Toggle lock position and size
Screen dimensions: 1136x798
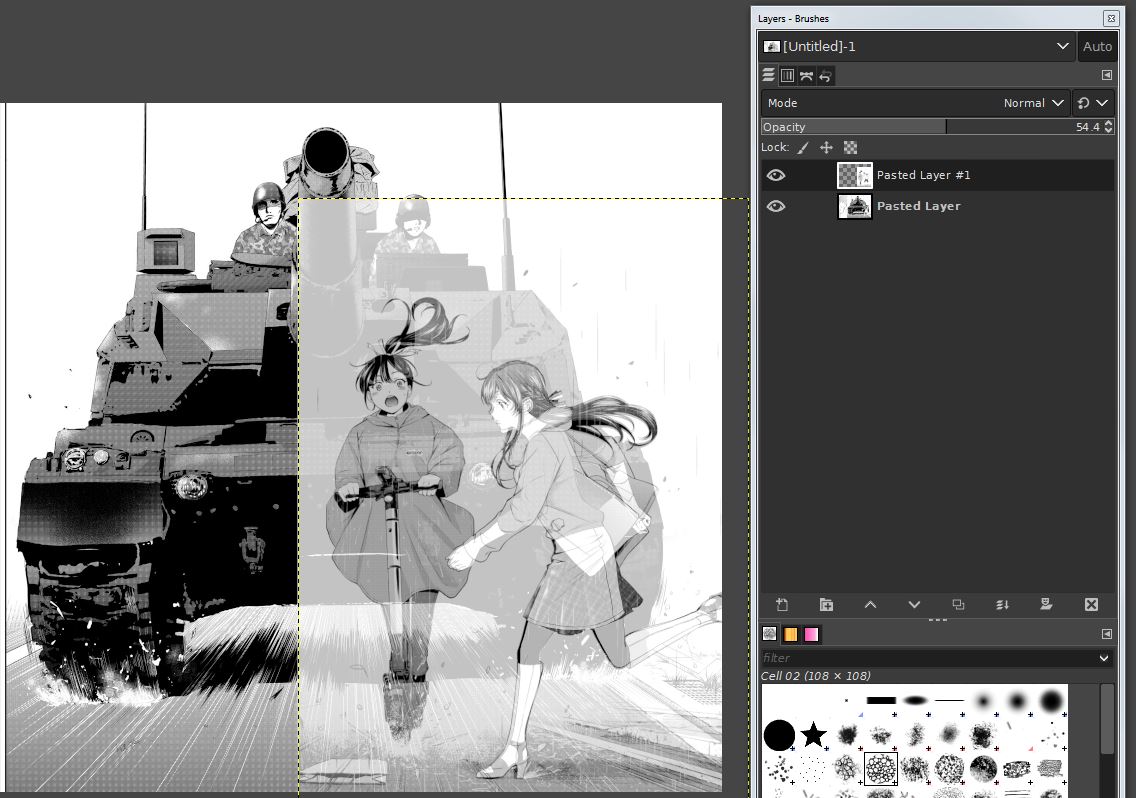coord(826,148)
